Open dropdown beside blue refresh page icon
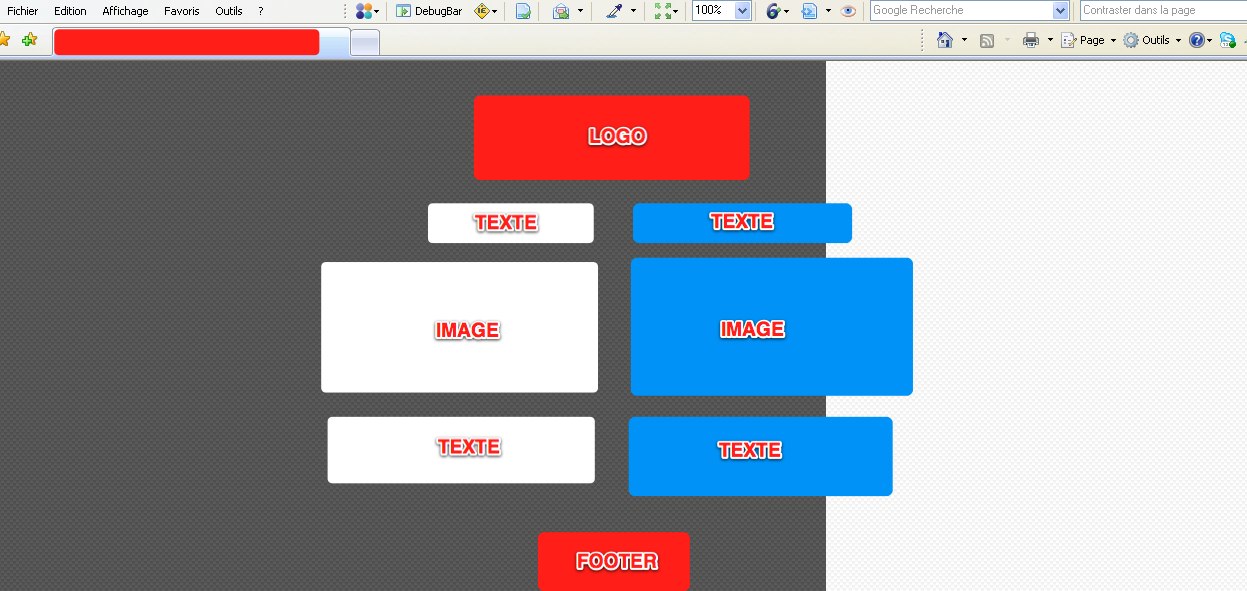The height and width of the screenshot is (591, 1247). (828, 11)
